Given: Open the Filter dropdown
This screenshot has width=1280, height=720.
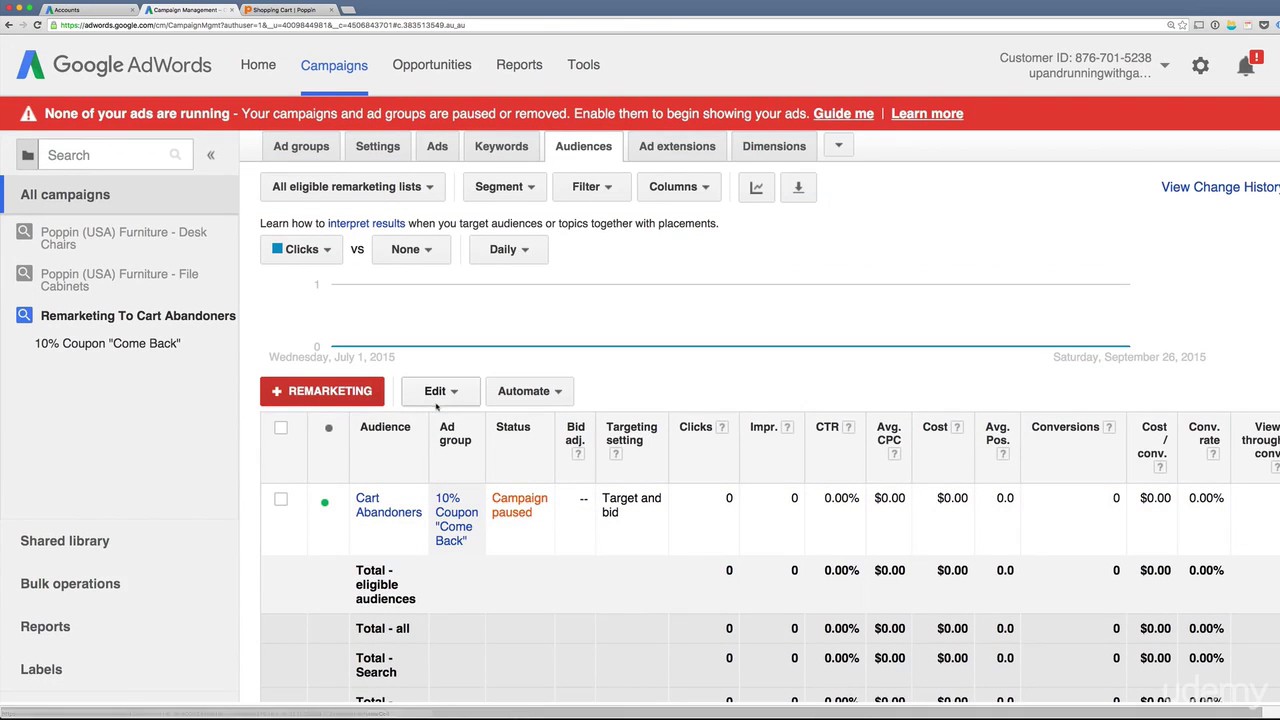Looking at the screenshot, I should click(591, 187).
